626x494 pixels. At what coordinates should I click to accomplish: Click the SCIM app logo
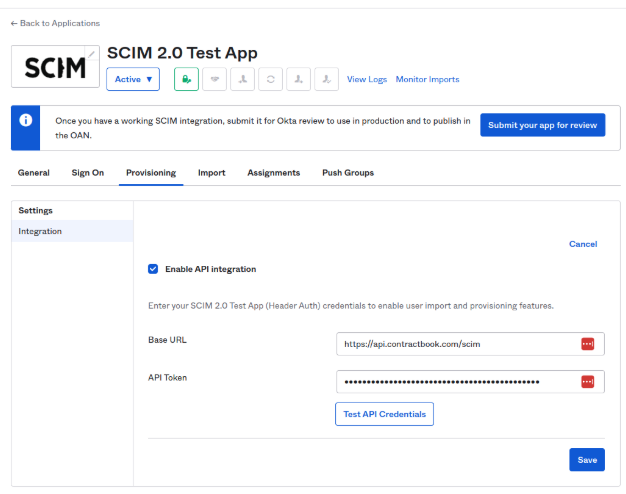coord(55,67)
